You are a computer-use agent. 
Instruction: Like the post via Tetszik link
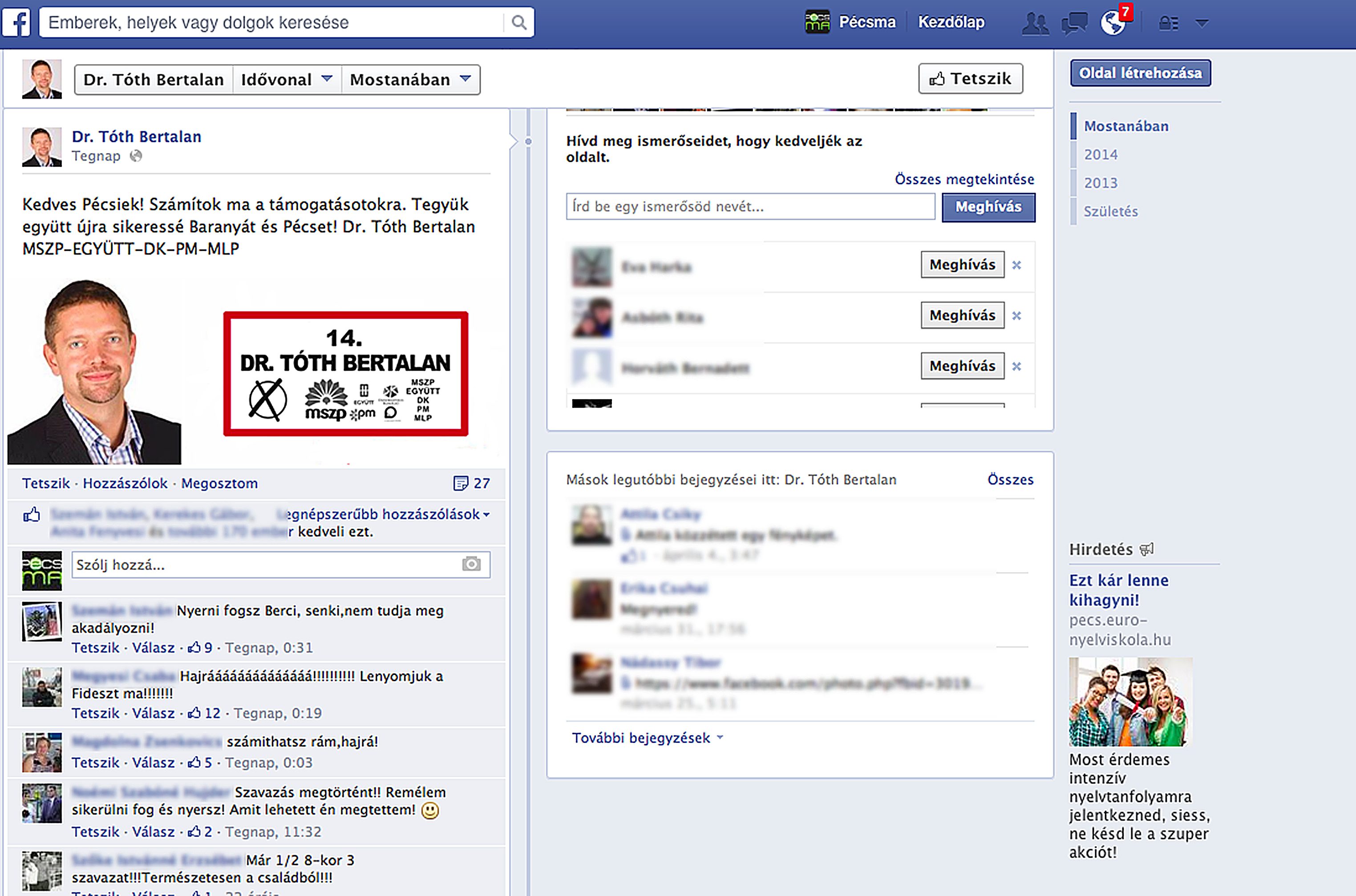46,484
